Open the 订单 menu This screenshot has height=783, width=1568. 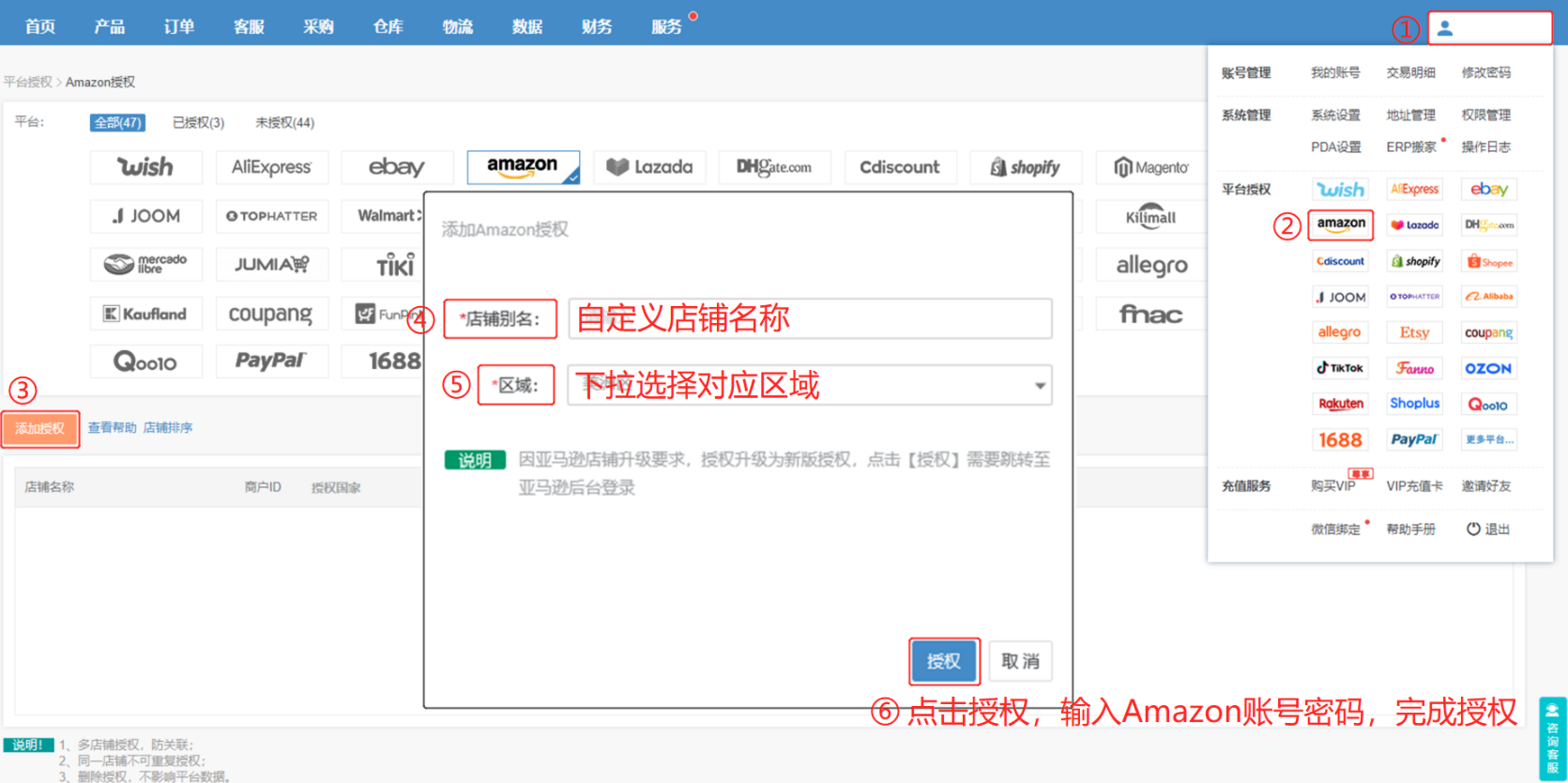pyautogui.click(x=179, y=26)
